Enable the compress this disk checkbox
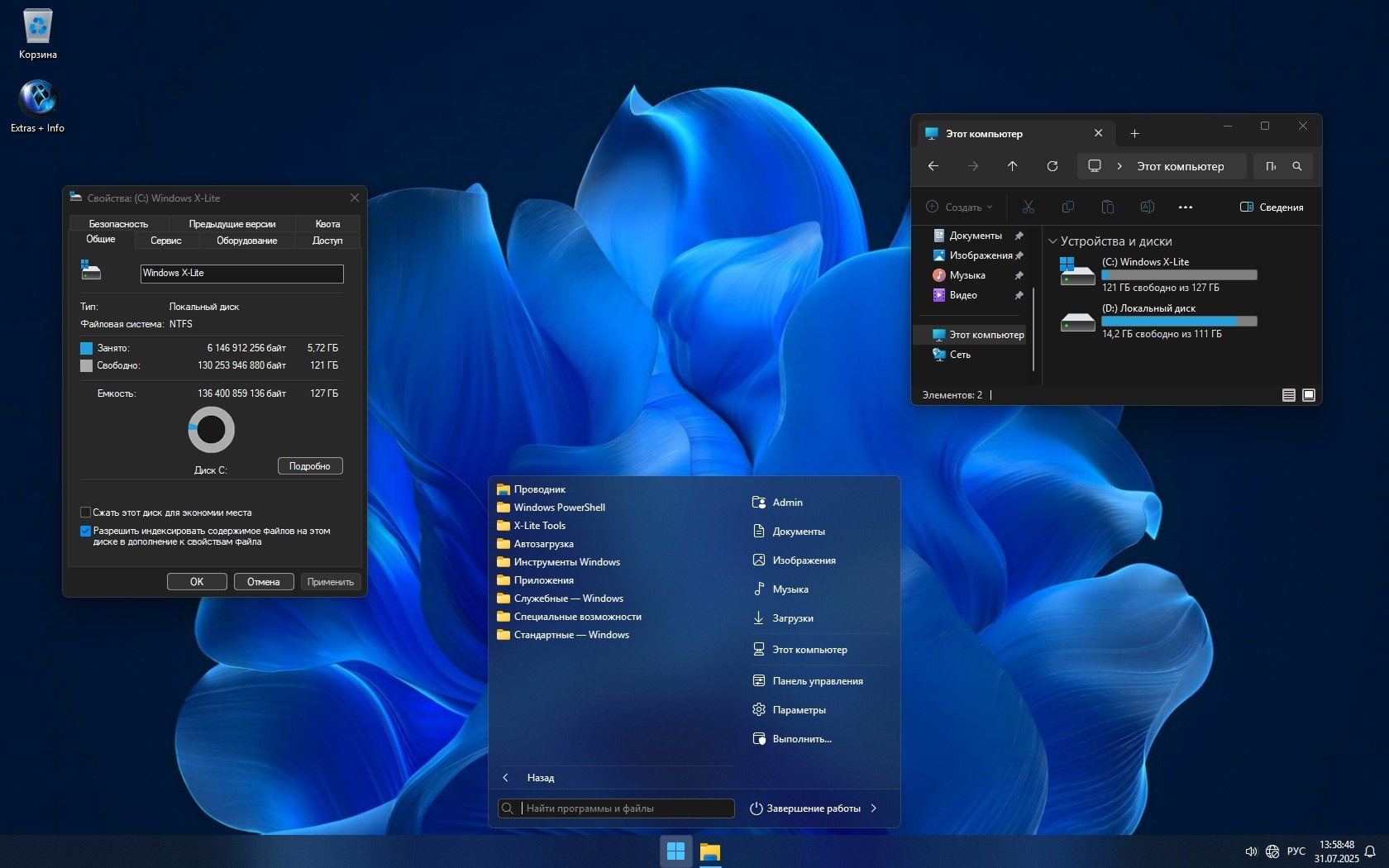The image size is (1389, 868). click(85, 513)
